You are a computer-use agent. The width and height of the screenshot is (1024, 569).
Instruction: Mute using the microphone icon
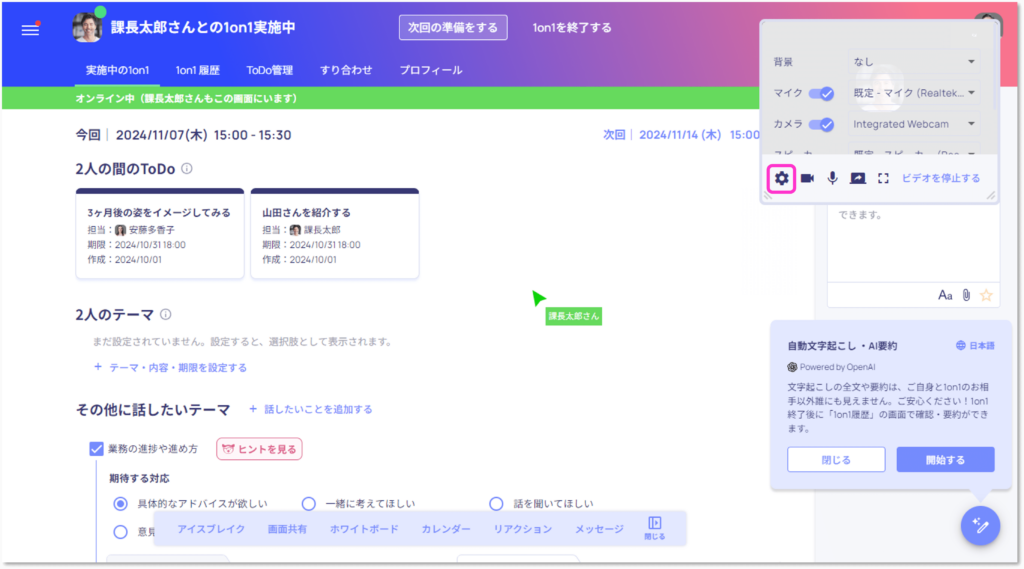(832, 178)
